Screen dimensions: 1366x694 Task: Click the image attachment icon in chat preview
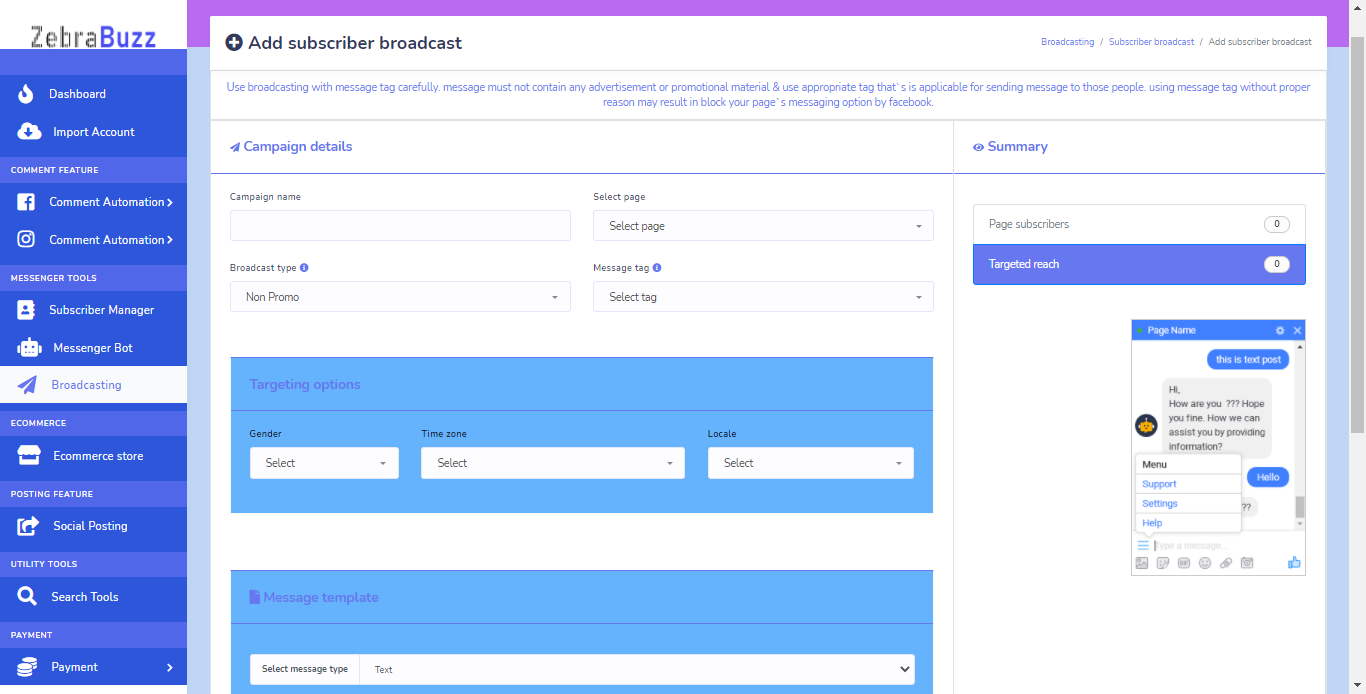click(1142, 563)
